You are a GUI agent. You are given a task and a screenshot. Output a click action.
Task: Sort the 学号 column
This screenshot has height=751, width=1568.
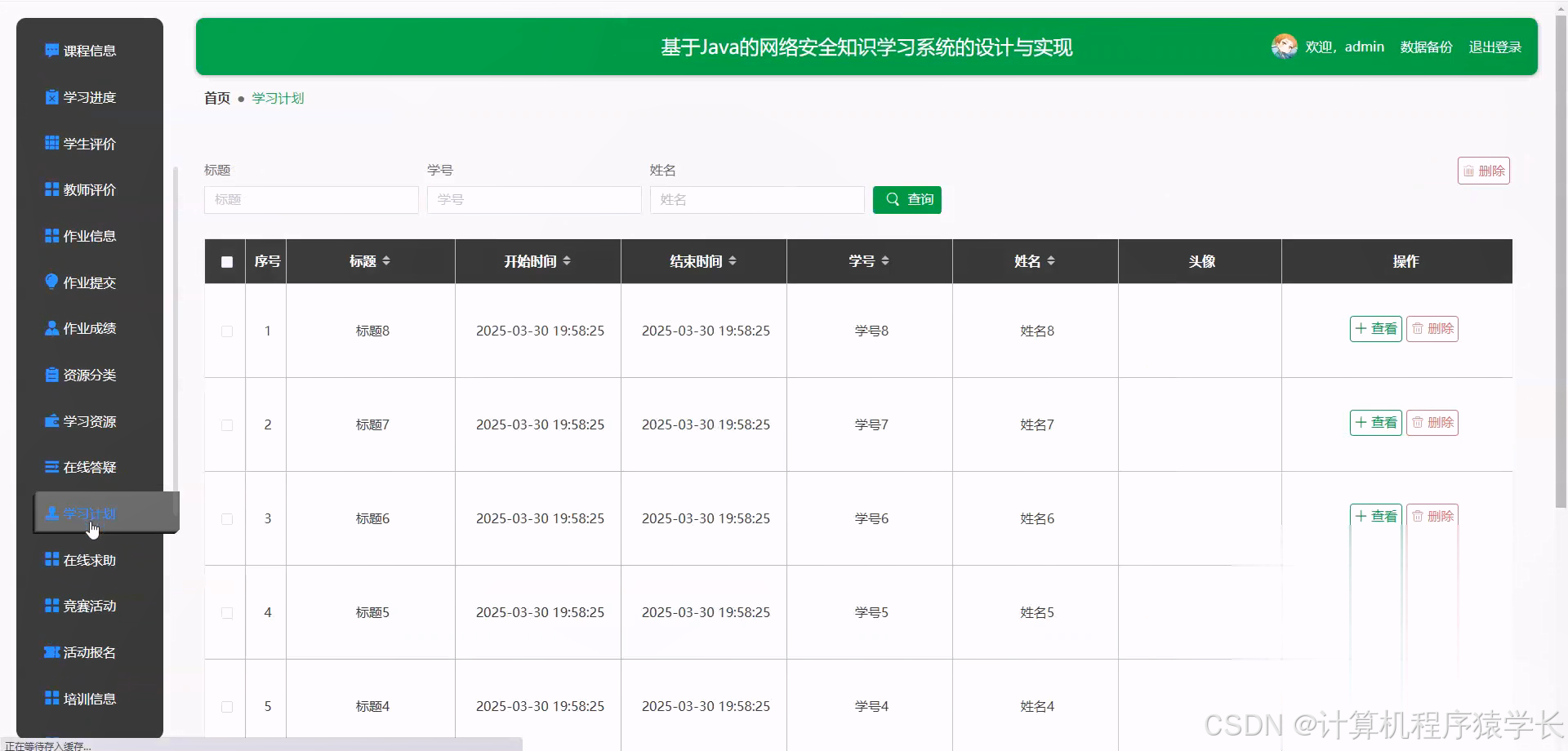(868, 260)
